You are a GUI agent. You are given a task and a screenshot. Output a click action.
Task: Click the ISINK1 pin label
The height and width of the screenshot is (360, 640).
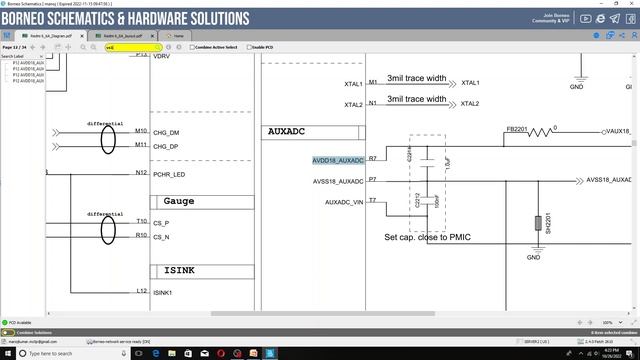pos(162,293)
